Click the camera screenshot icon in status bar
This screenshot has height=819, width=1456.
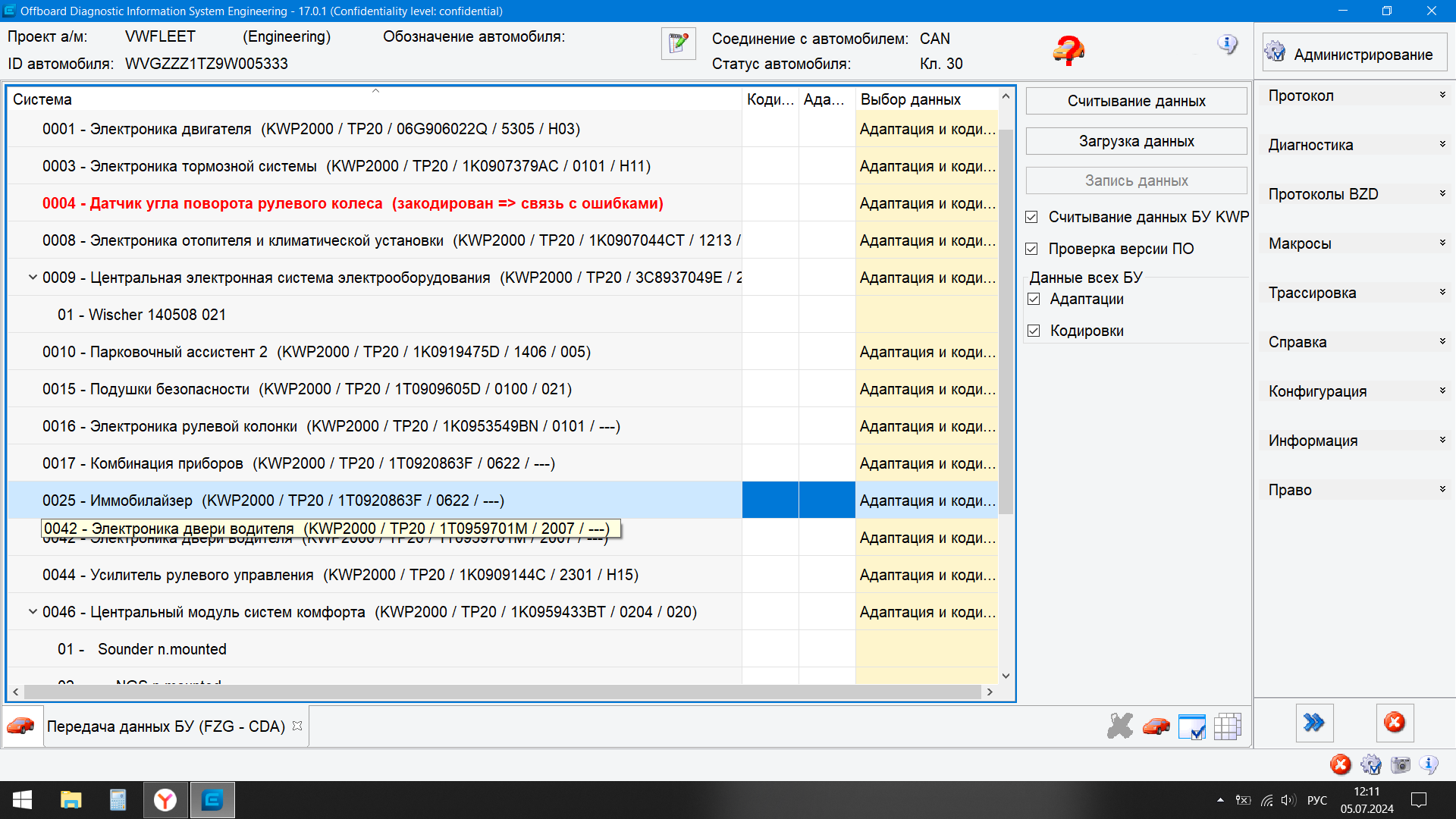[x=1400, y=764]
